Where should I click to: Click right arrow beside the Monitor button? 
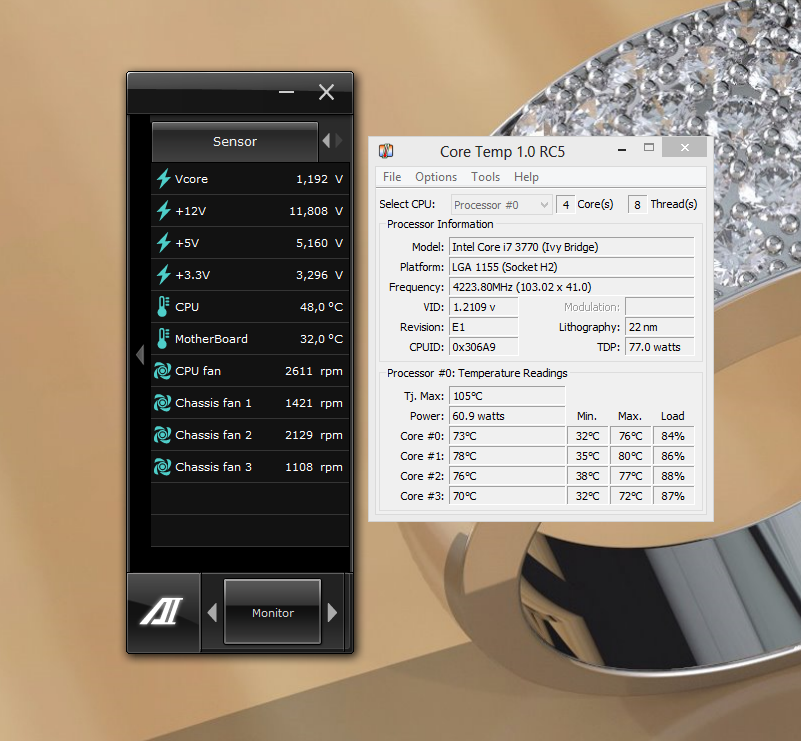[332, 612]
